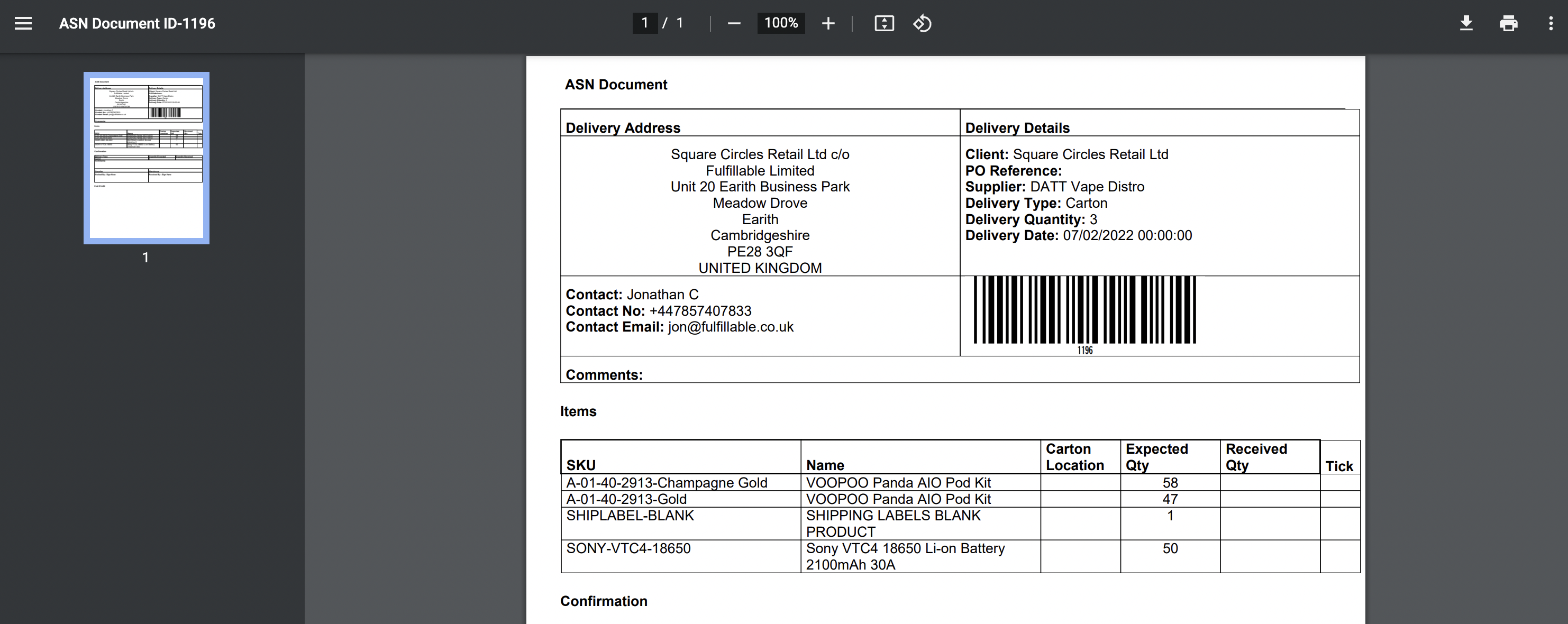Select the Delivery Address header
Image resolution: width=1568 pixels, height=624 pixels.
pos(623,128)
